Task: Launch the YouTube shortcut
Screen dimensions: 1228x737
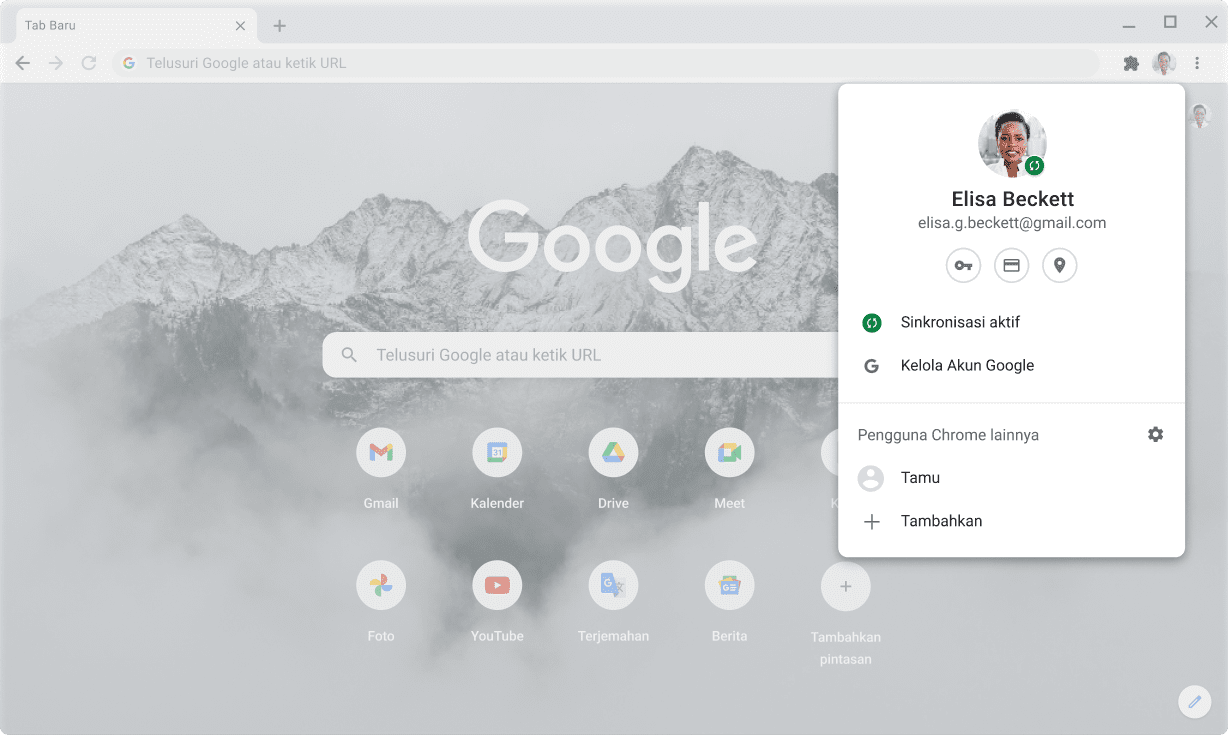Action: 497,585
